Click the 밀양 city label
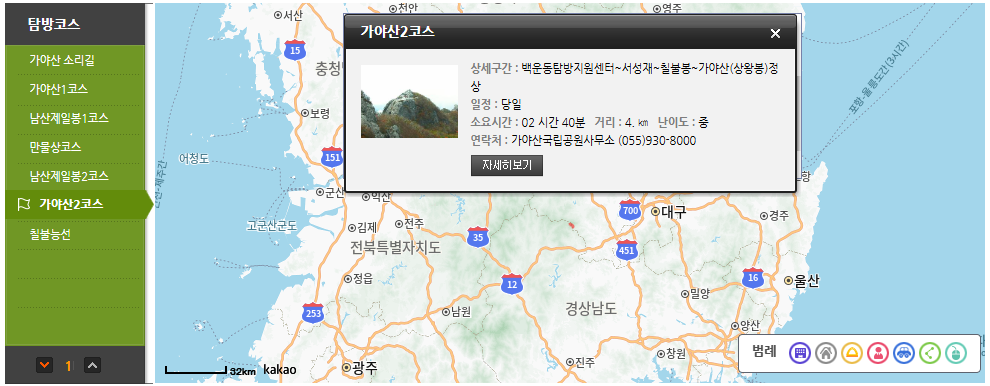This screenshot has height=386, width=990. [x=700, y=293]
